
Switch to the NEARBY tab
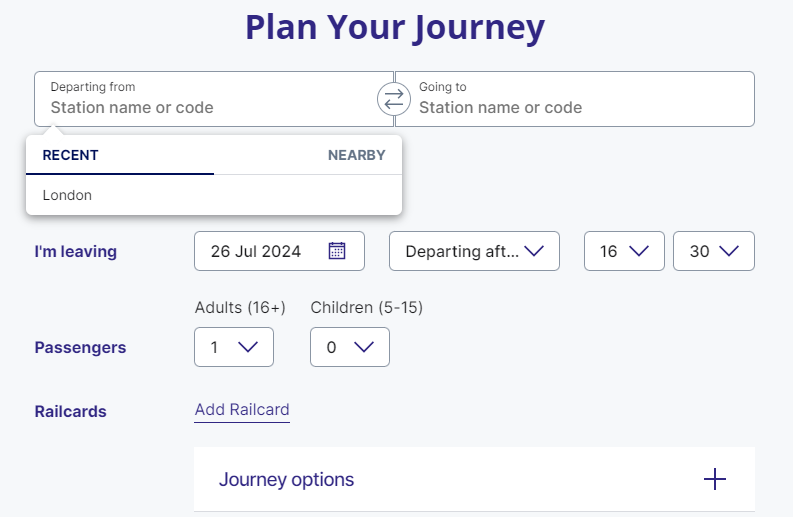coord(356,155)
